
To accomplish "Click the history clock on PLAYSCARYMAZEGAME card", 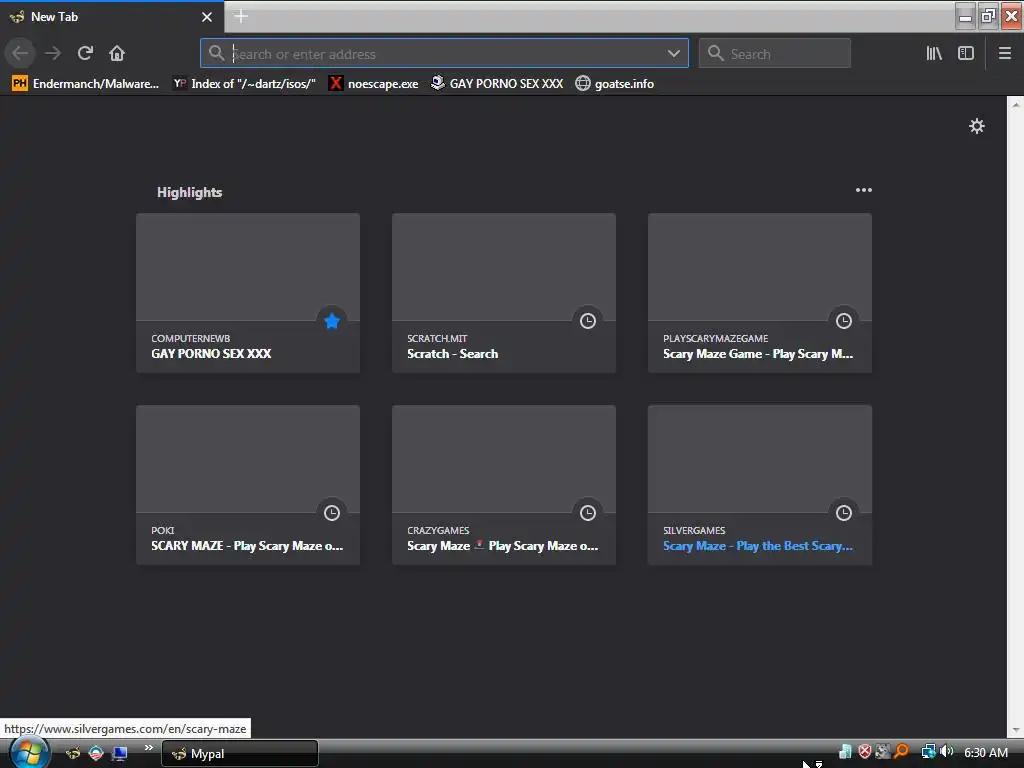I will pos(844,321).
